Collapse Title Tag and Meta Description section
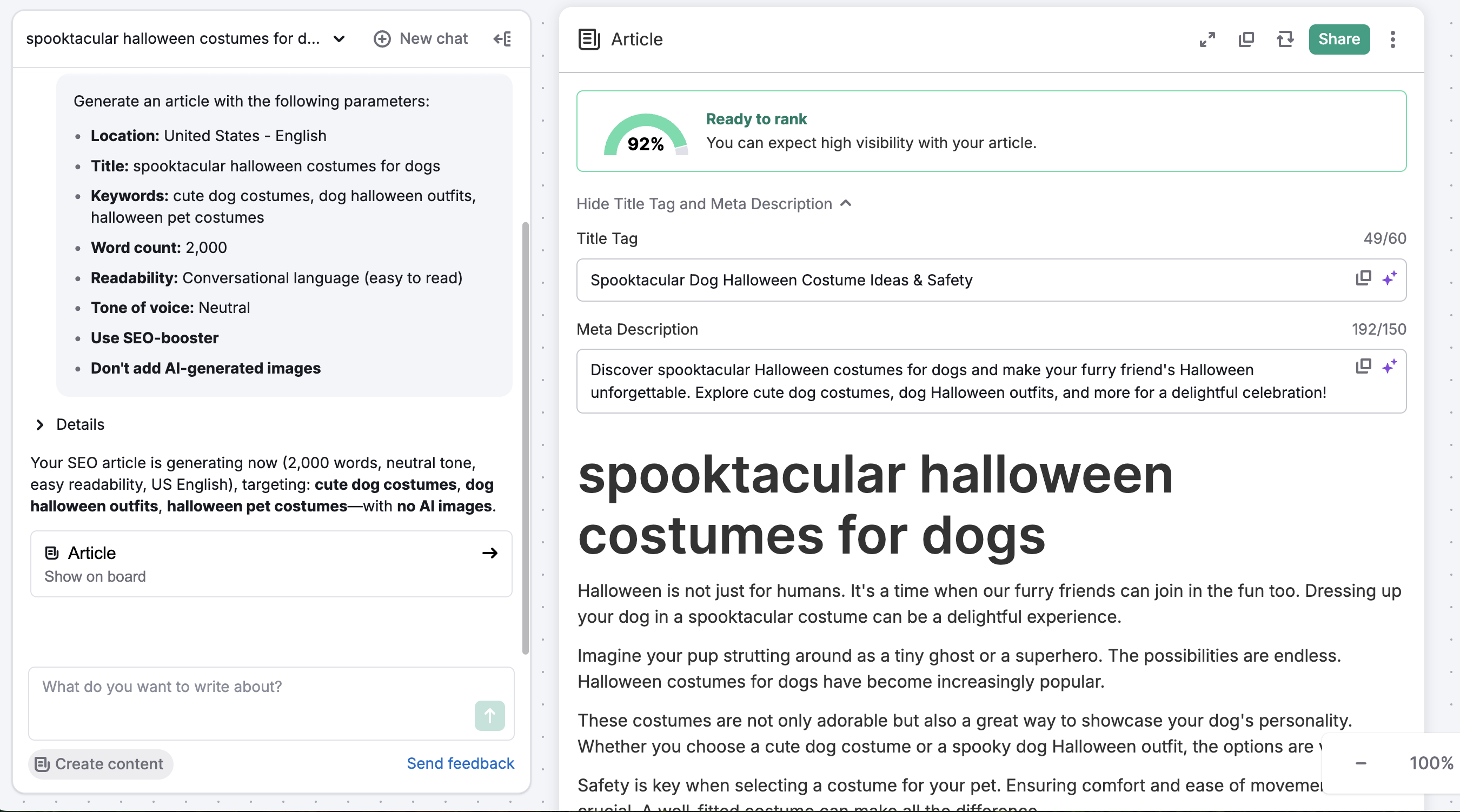The height and width of the screenshot is (812, 1460). [715, 203]
